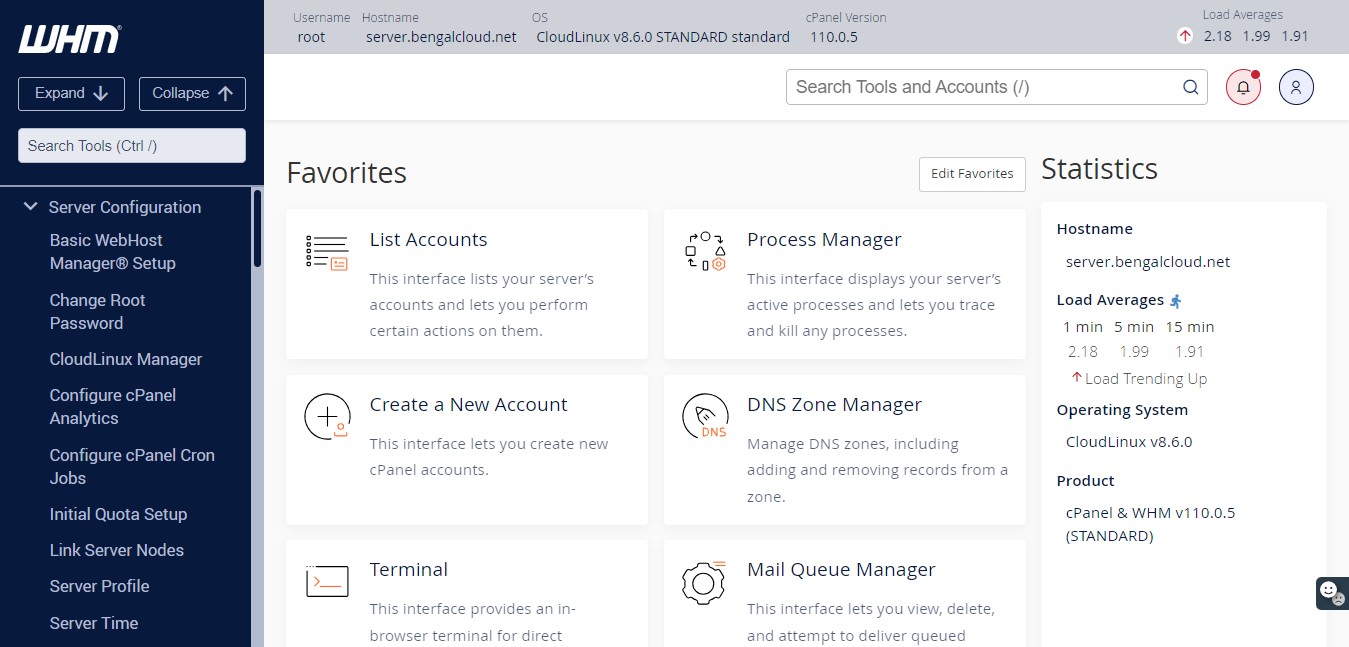This screenshot has height=647, width=1349.
Task: Open the notifications bell icon
Action: pos(1243,87)
